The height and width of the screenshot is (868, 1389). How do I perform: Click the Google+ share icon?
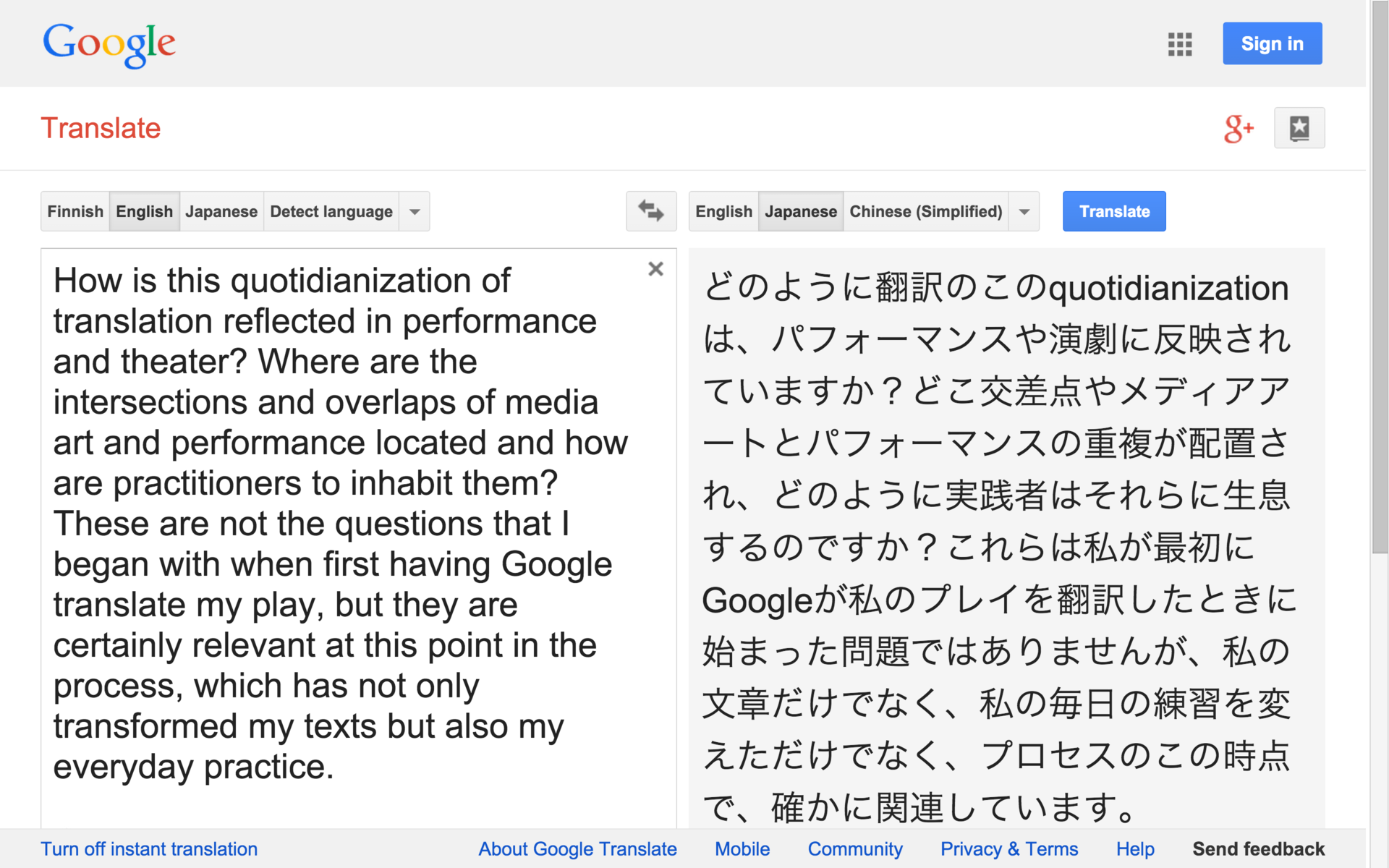1238,129
